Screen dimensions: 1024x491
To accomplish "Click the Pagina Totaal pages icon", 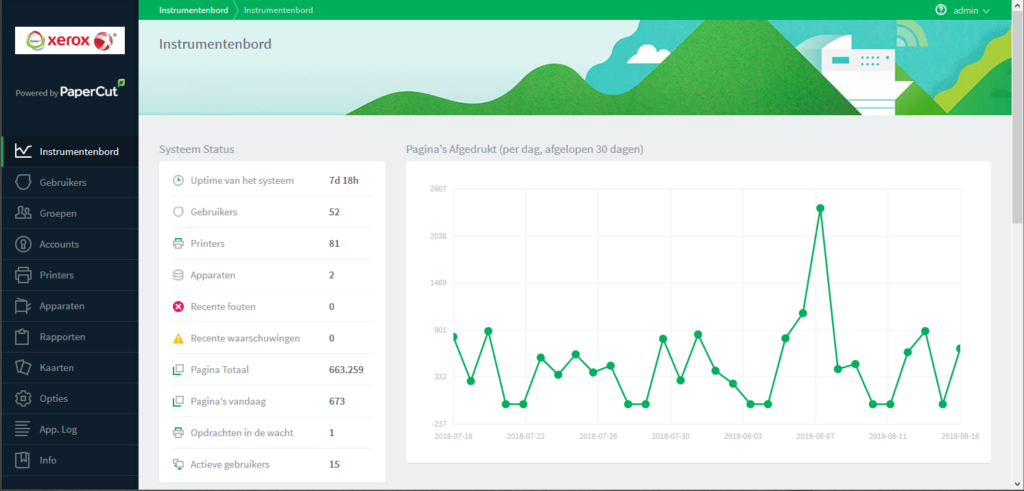I will point(178,370).
